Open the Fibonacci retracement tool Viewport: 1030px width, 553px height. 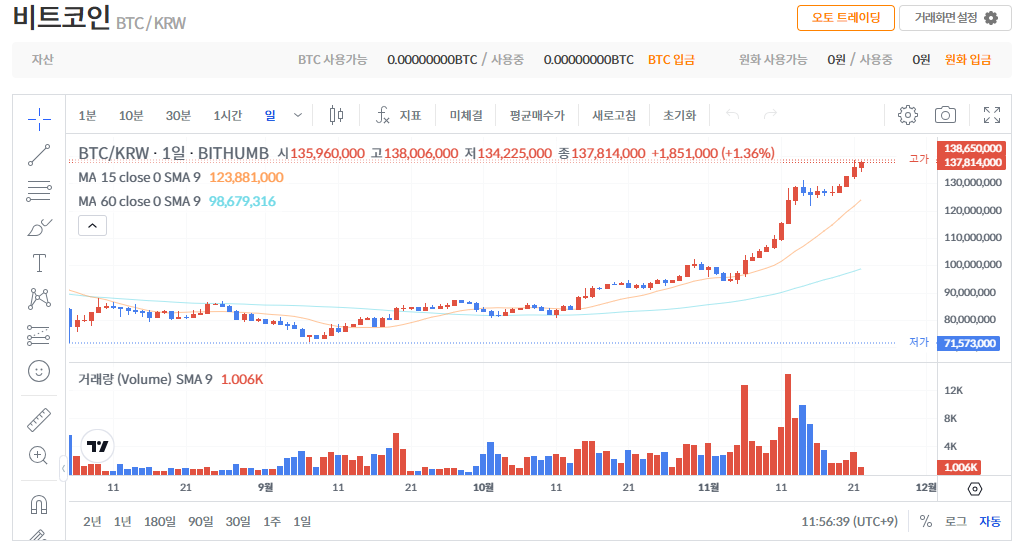click(39, 191)
